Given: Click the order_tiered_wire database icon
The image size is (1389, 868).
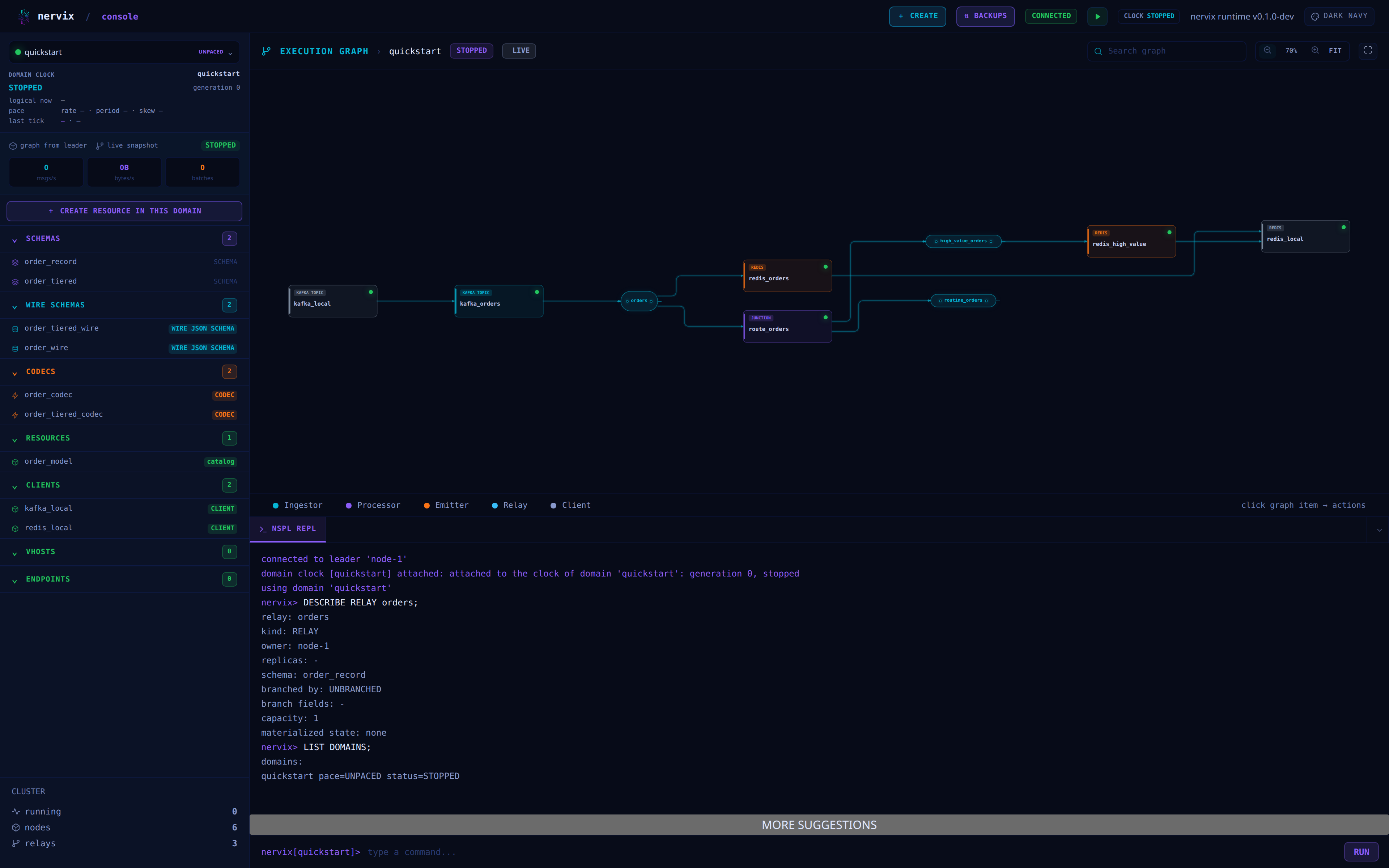Looking at the screenshot, I should coord(16,329).
